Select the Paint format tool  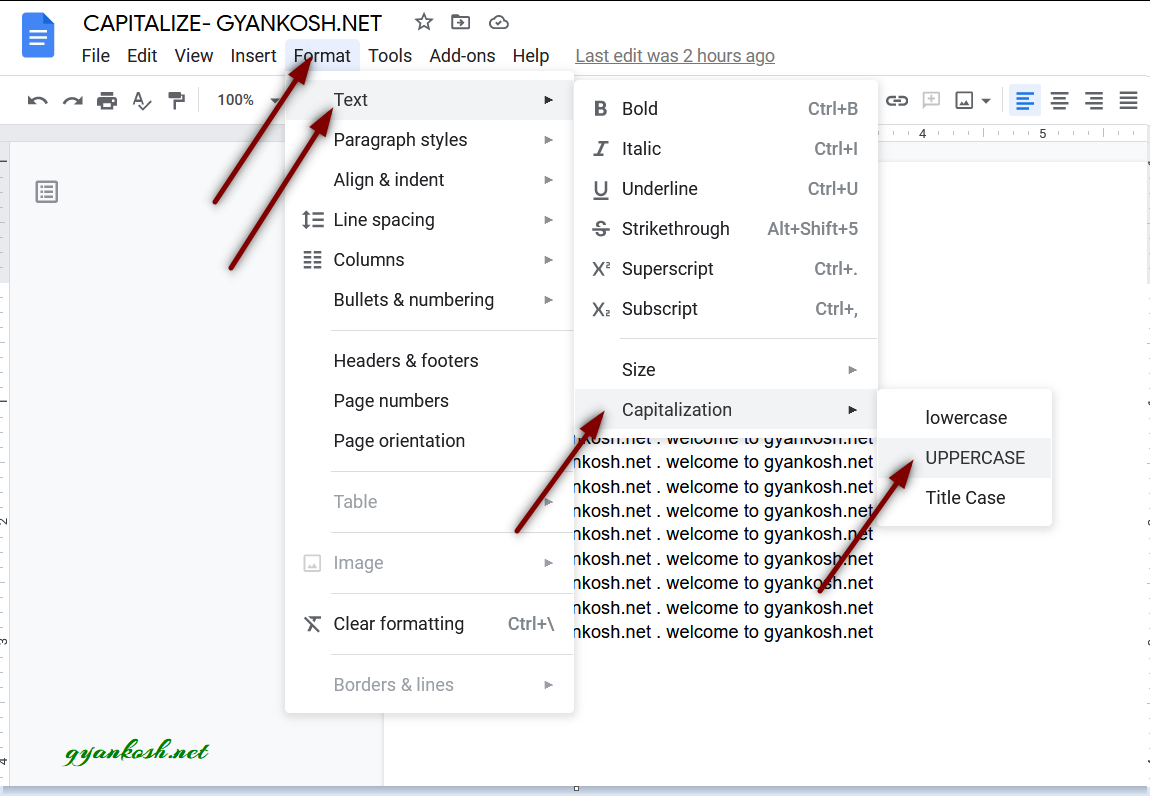tap(177, 99)
